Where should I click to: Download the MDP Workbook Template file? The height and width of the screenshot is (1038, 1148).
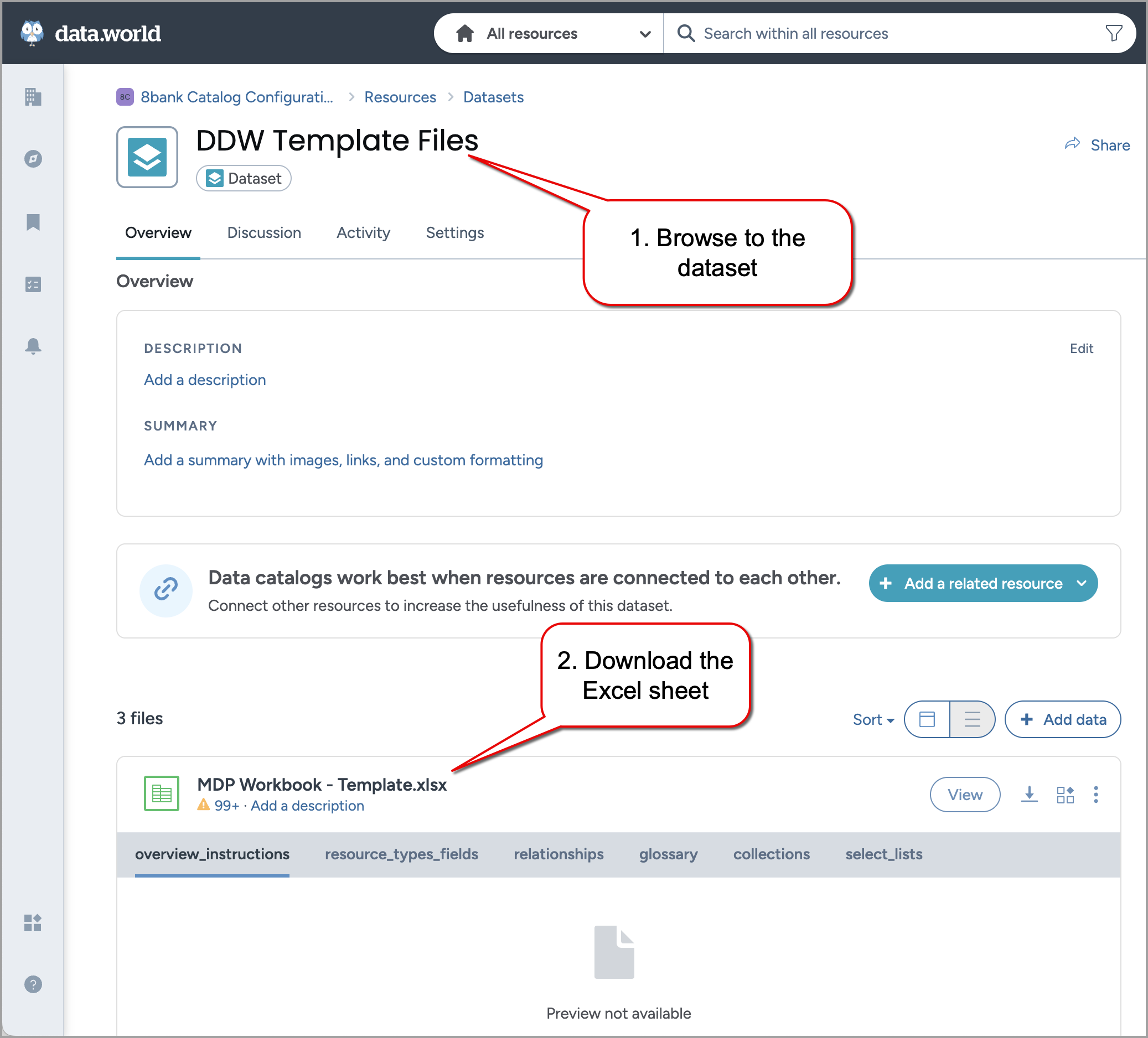[1029, 795]
